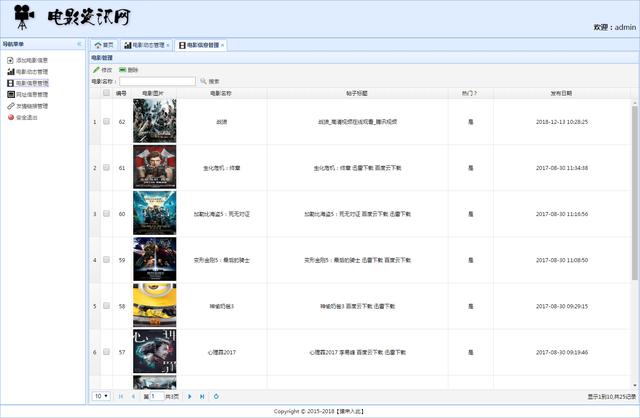The width and height of the screenshot is (640, 418).
Task: Click the record count text at bottom right
Action: coord(612,396)
